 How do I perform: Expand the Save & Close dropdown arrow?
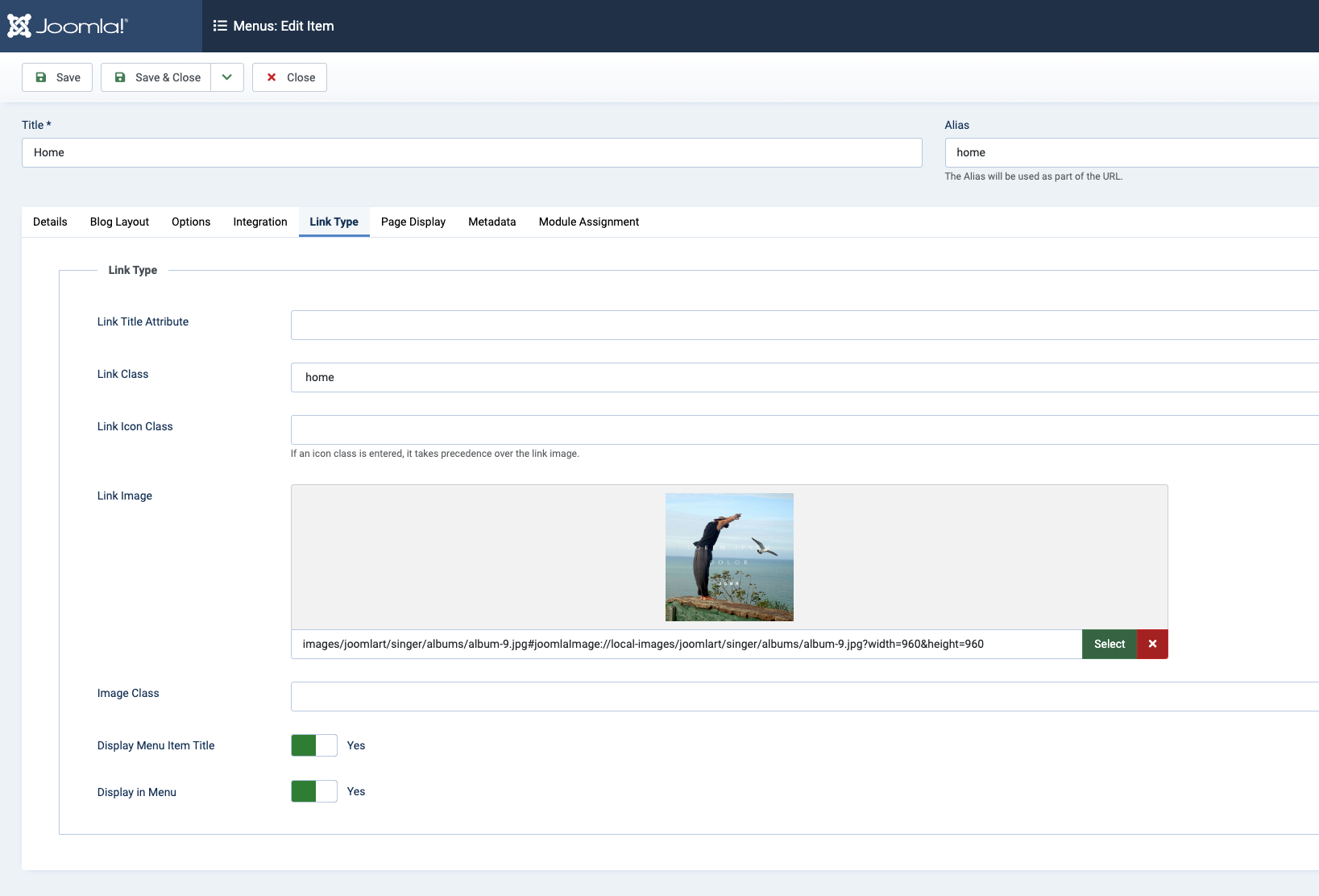[227, 77]
